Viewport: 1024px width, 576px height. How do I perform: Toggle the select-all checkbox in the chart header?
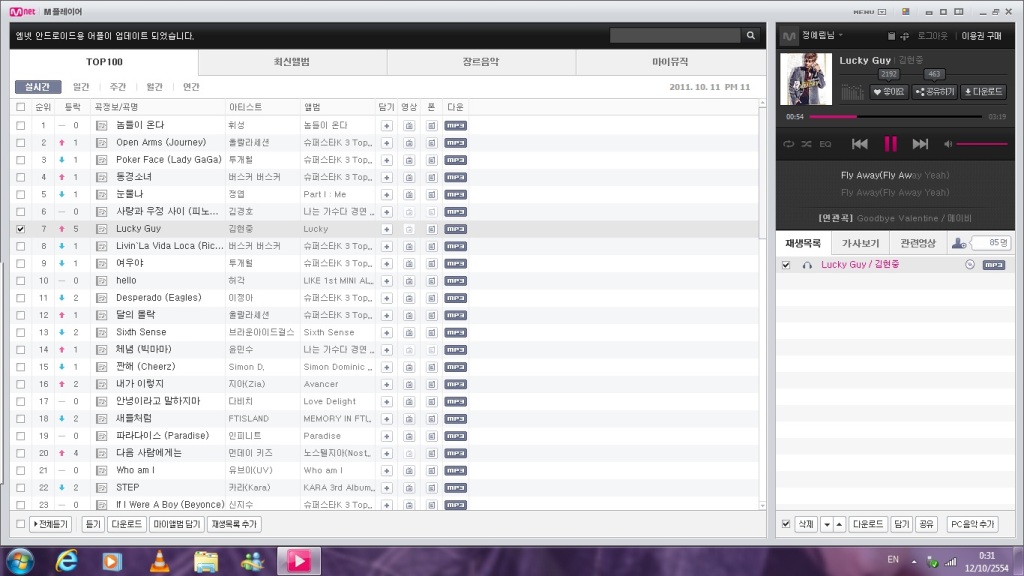[21, 107]
